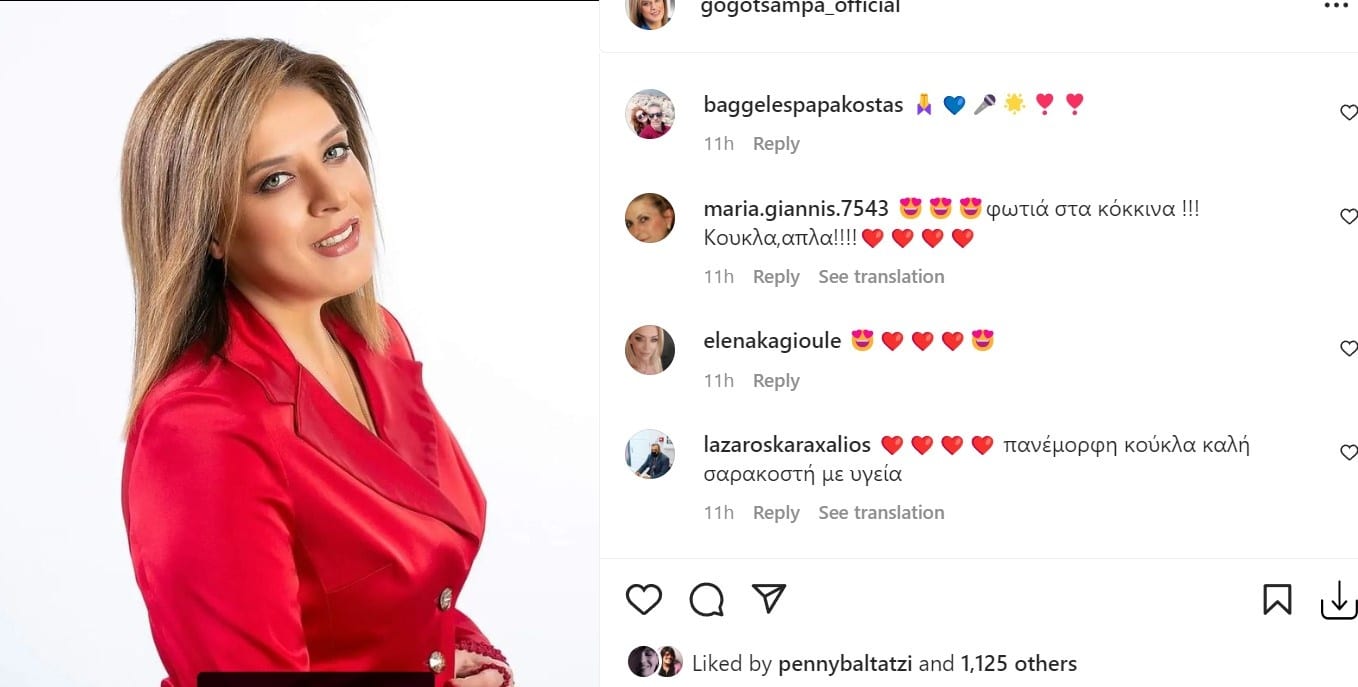
Task: Like baggelespapakostas comment with heart
Action: point(1348,113)
